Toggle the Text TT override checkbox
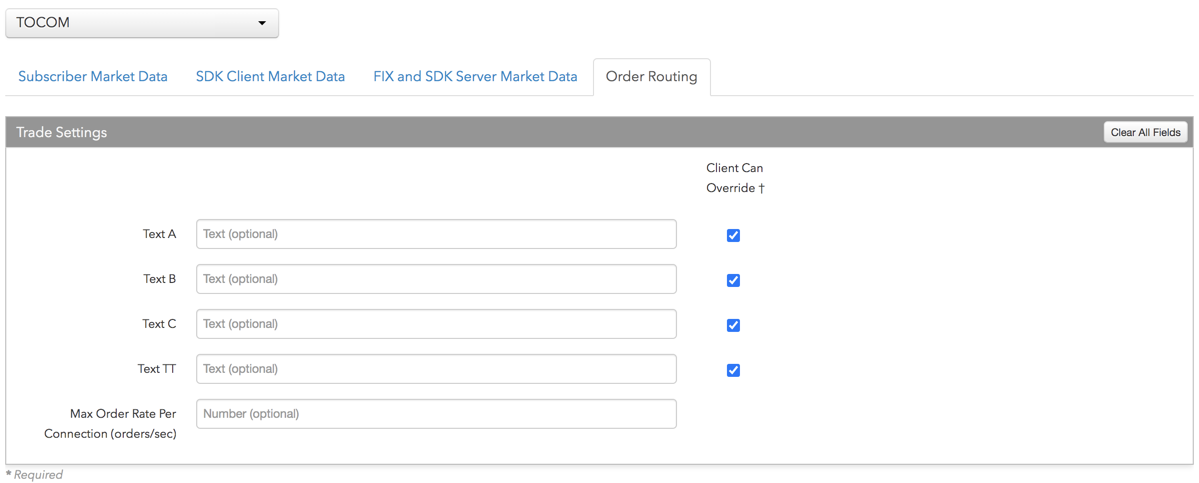1199x483 pixels. tap(733, 371)
